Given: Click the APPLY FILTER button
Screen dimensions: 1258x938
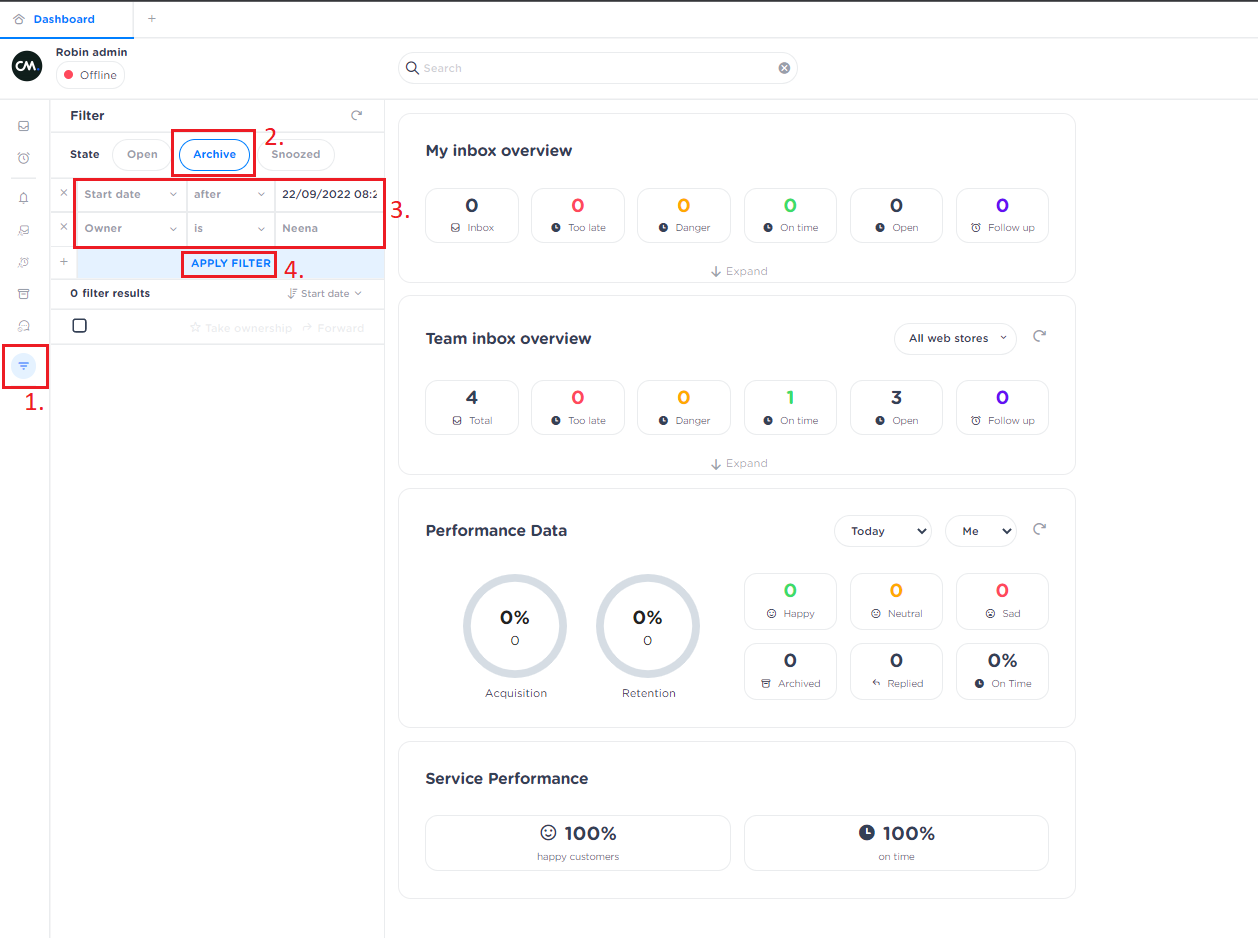Looking at the screenshot, I should tap(230, 263).
